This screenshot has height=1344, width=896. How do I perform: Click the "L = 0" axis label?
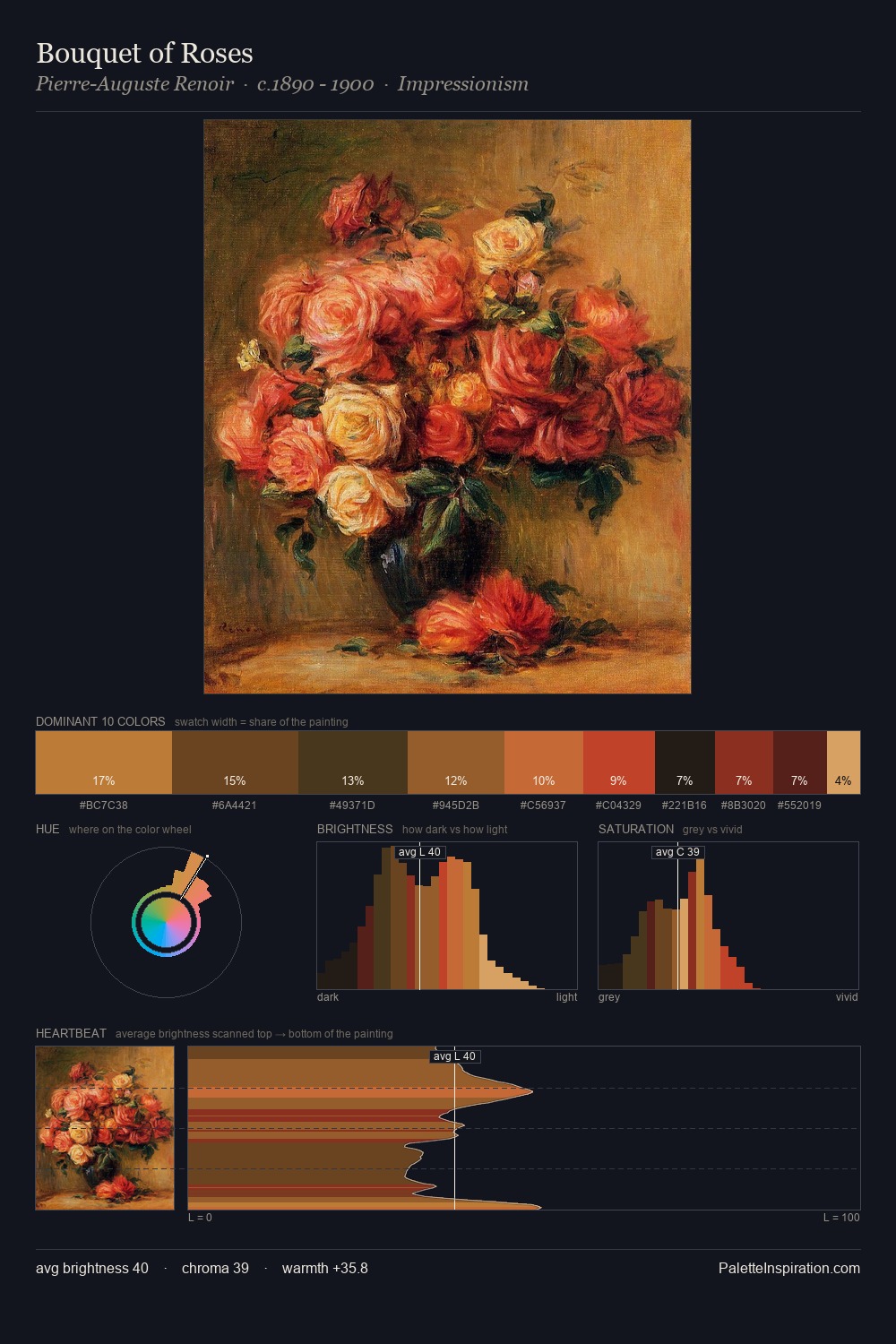point(200,1218)
